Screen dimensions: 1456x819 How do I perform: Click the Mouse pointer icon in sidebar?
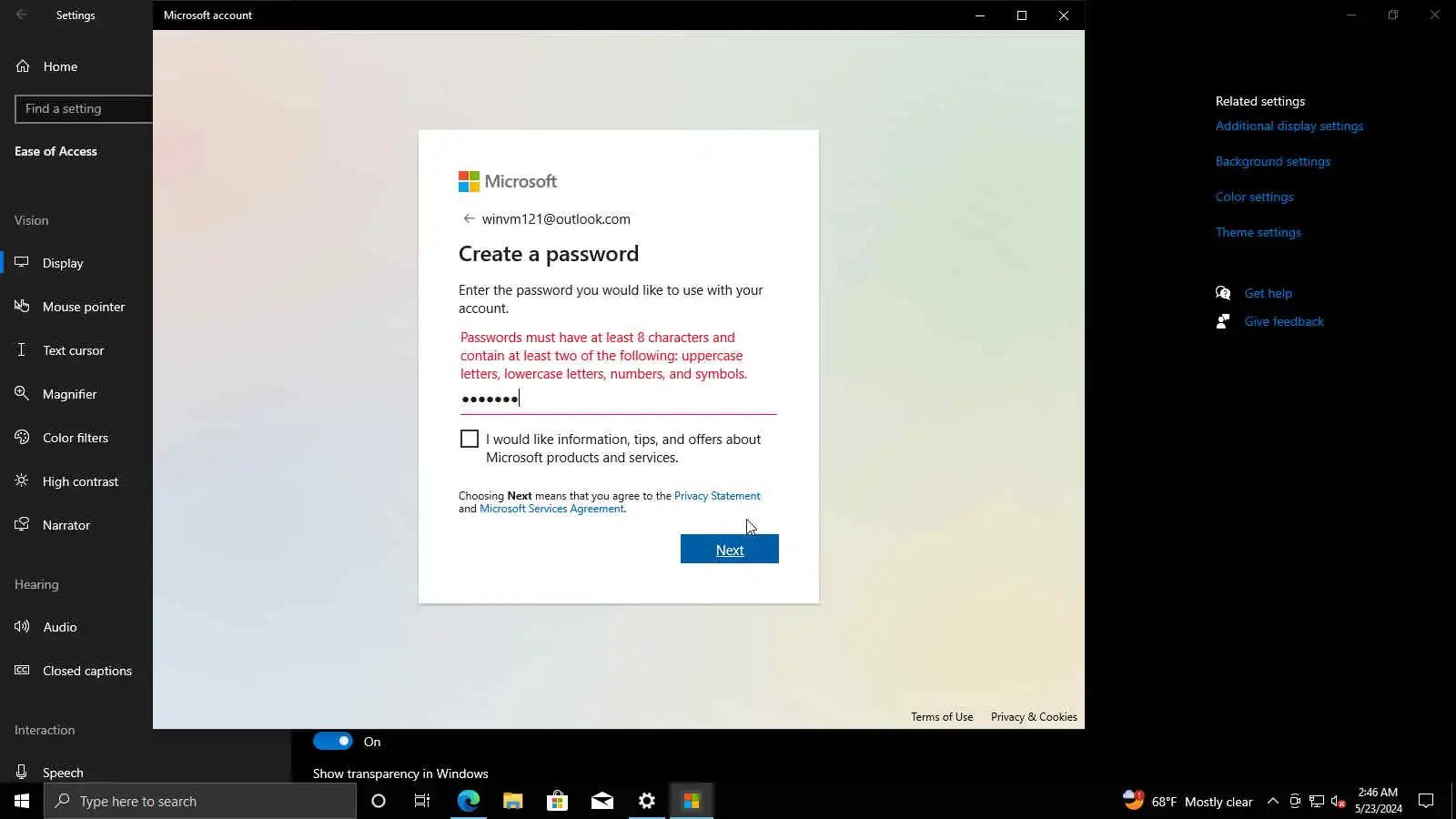(x=22, y=306)
